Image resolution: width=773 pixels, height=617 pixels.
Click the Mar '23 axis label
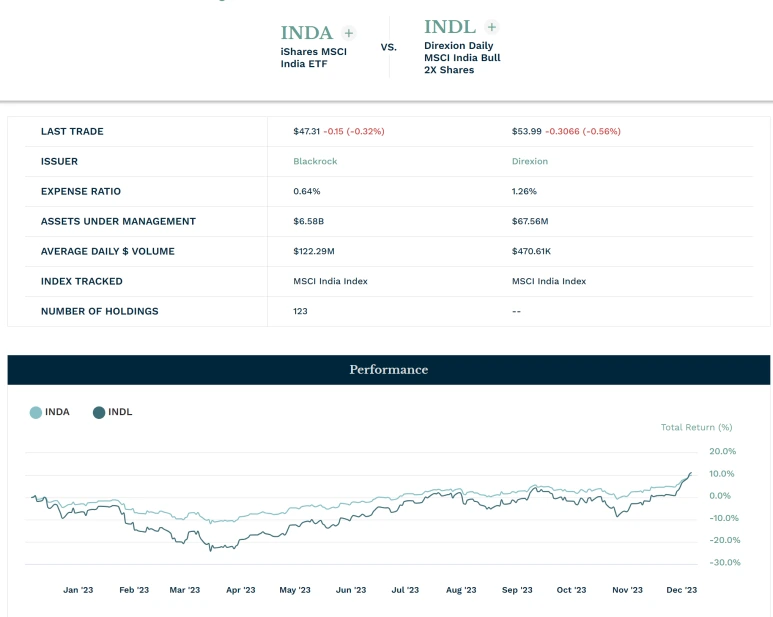click(x=185, y=590)
